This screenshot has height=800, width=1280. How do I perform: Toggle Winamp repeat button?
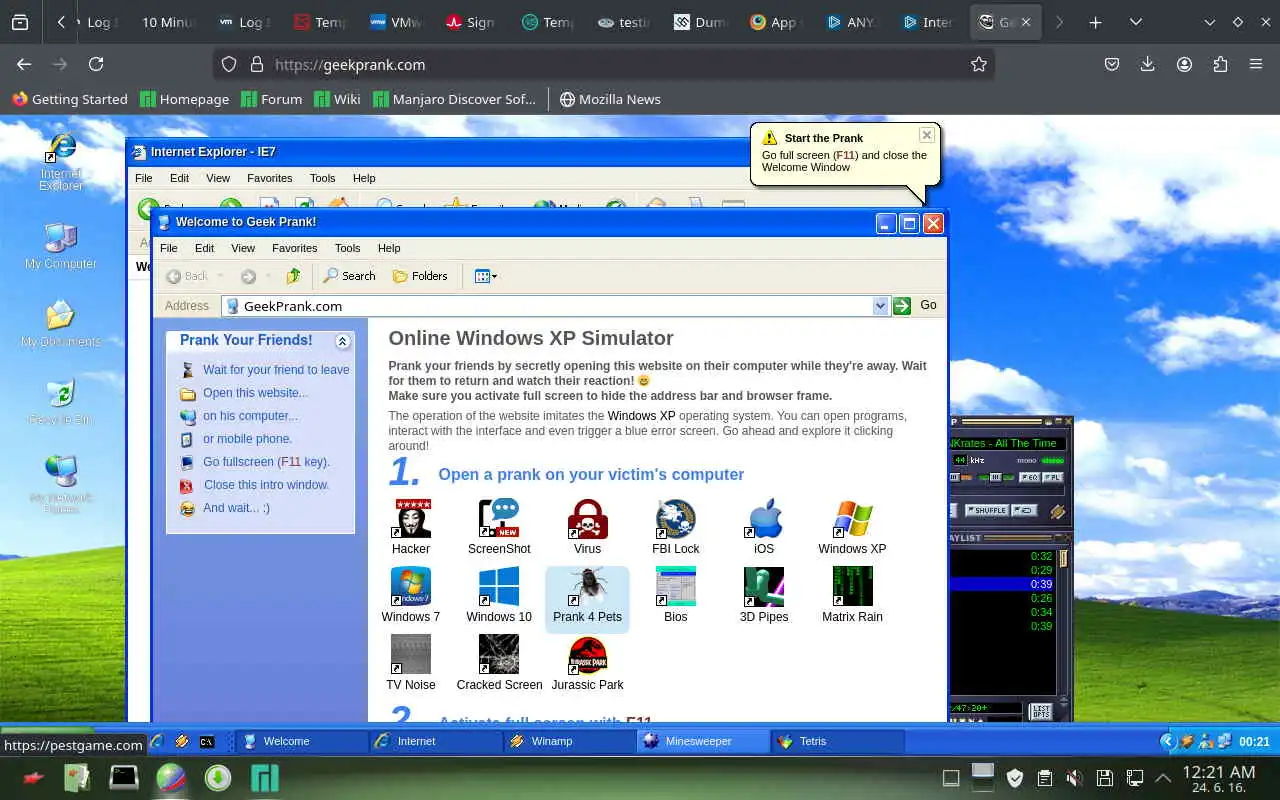[1024, 510]
